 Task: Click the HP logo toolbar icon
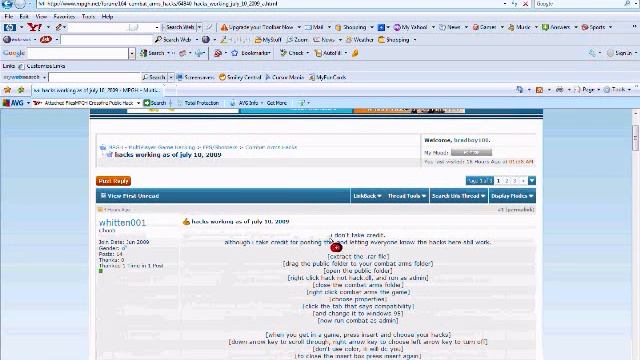tap(10, 27)
